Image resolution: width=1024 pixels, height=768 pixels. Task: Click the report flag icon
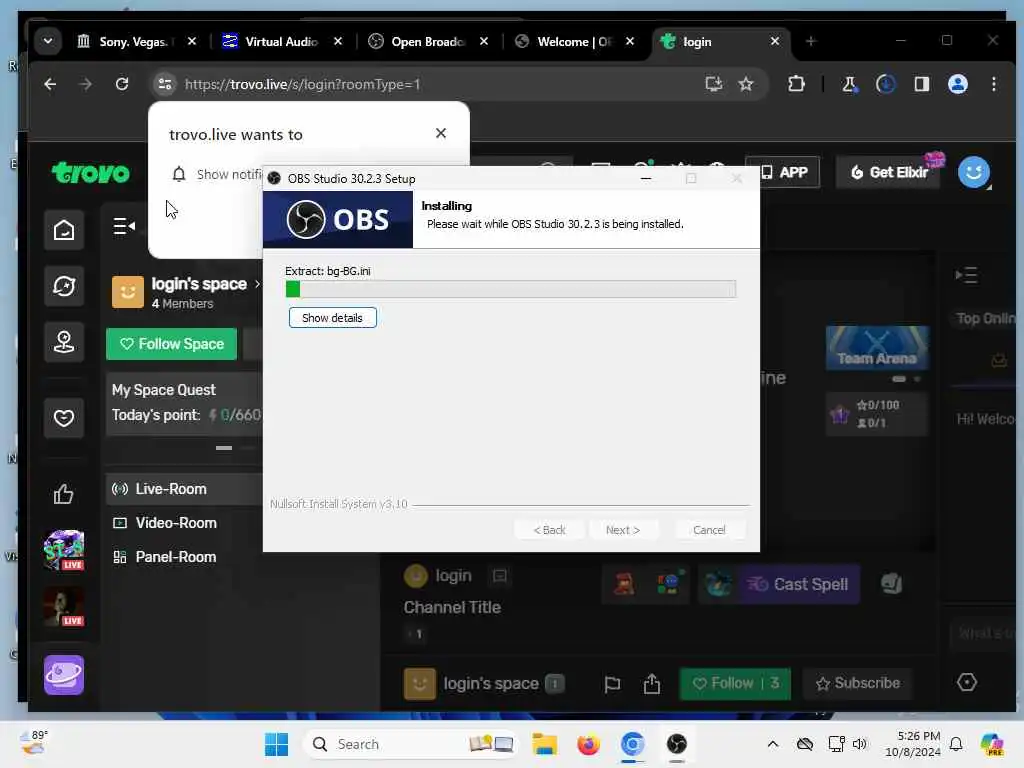tap(612, 684)
